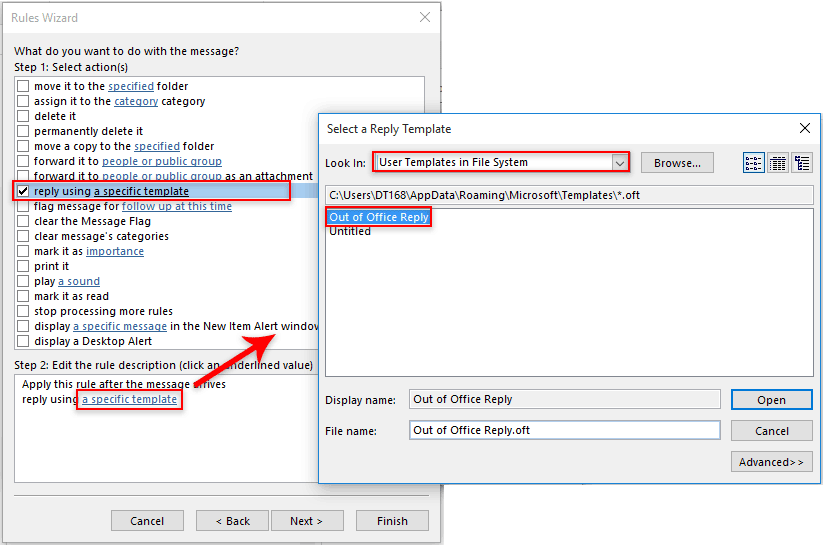The height and width of the screenshot is (546, 825).
Task: Click into the File name text field
Action: click(x=565, y=430)
